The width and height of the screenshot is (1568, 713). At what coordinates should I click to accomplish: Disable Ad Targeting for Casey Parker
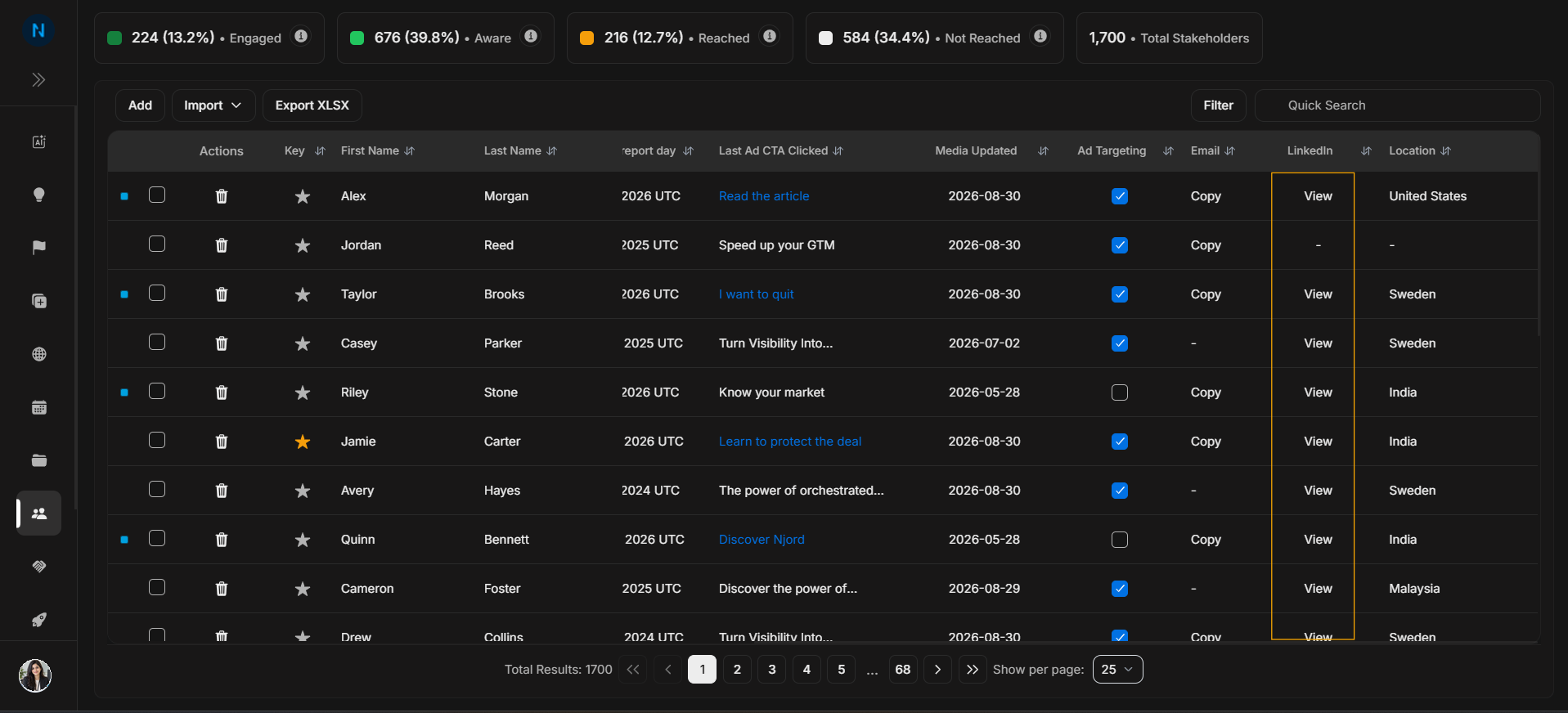pyautogui.click(x=1120, y=343)
